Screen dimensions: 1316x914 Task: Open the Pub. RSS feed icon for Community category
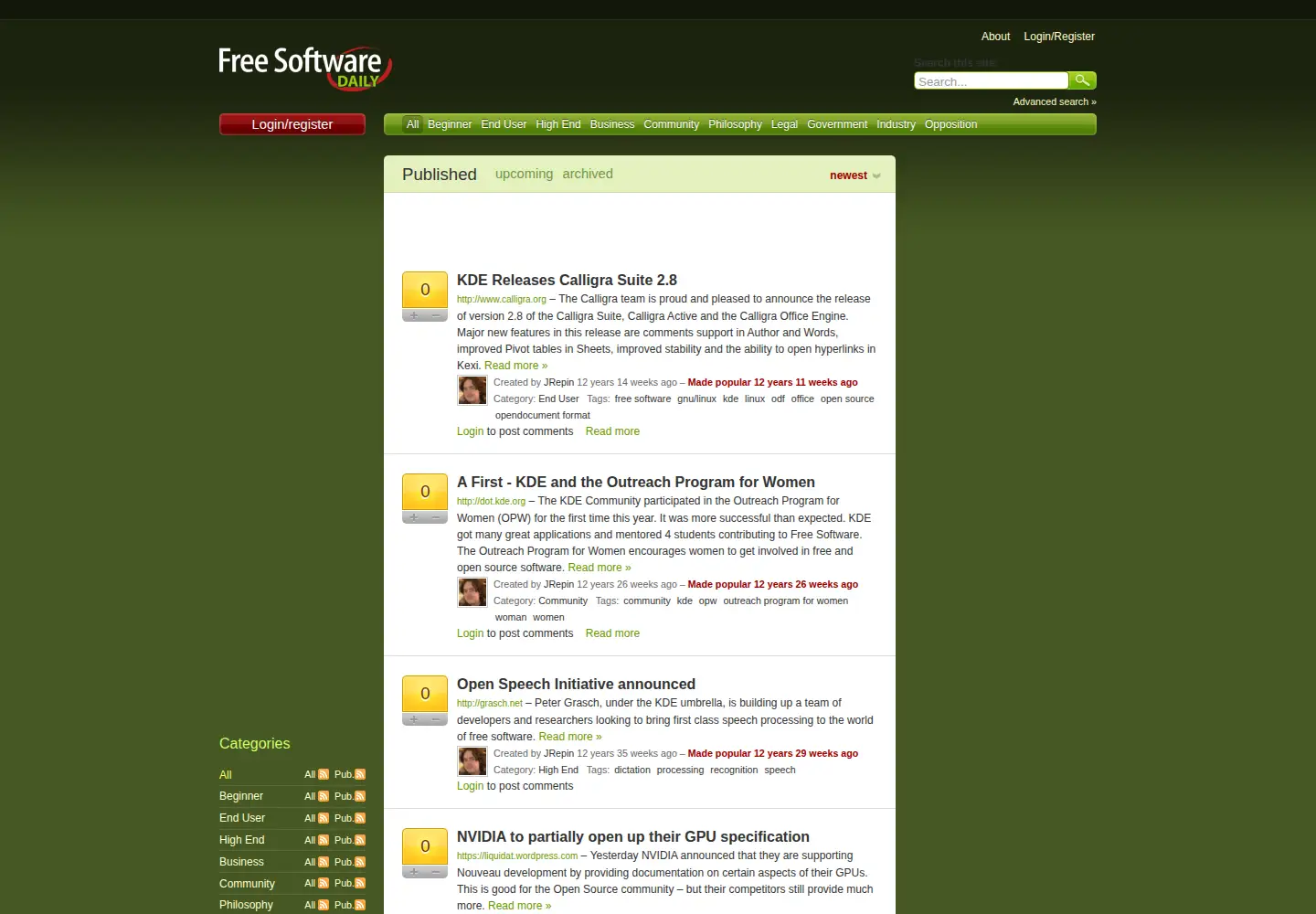(x=360, y=883)
